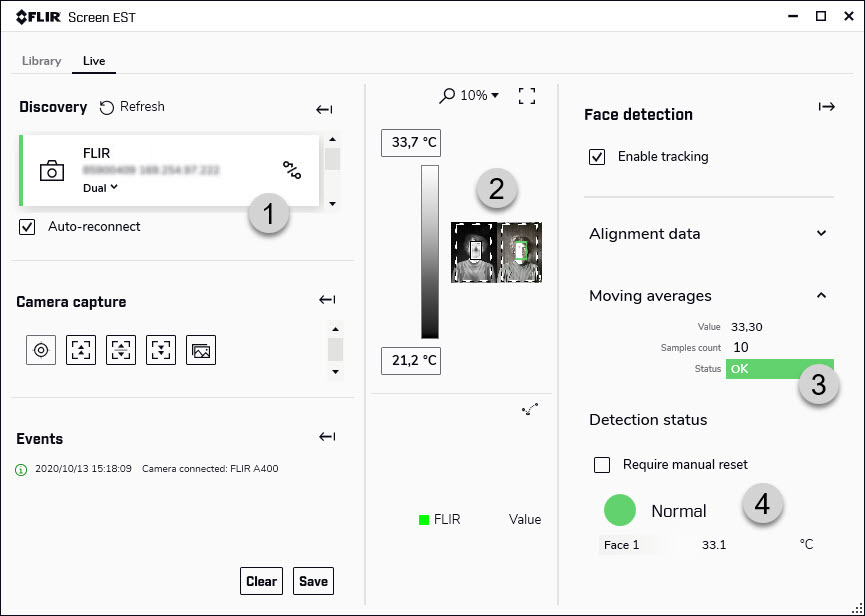Click the Clear events button
This screenshot has height=616, width=865.
(x=261, y=581)
